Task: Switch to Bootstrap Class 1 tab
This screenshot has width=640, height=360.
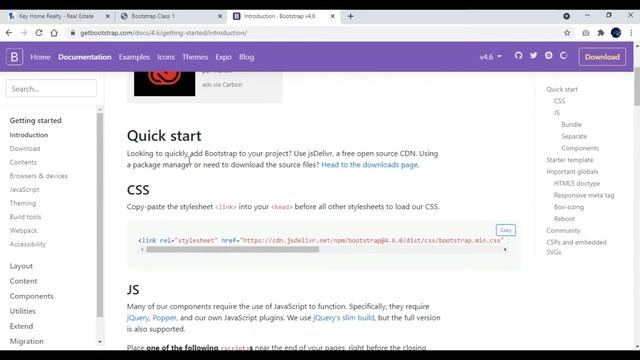Action: click(171, 16)
